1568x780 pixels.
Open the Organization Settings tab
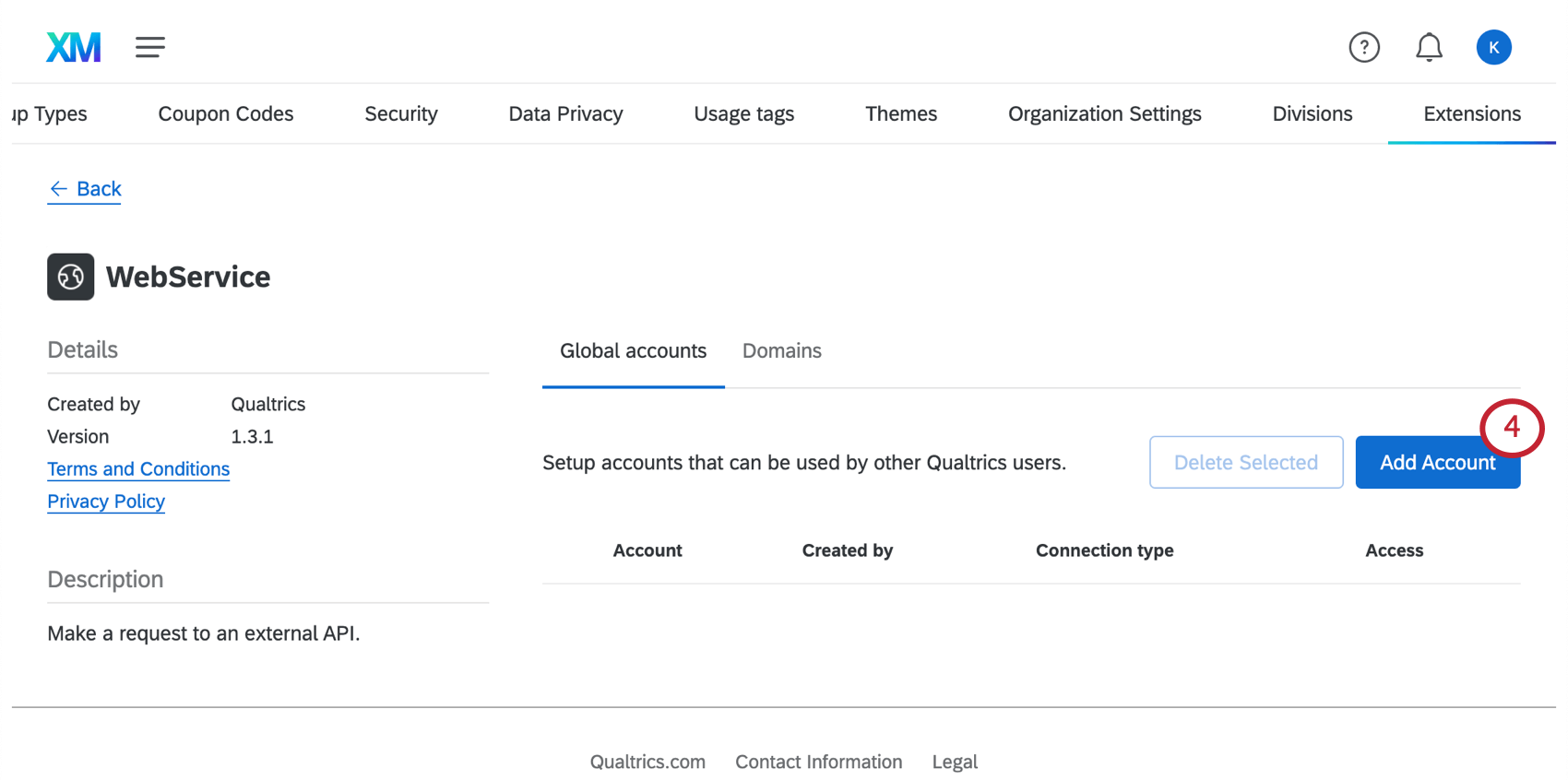point(1104,114)
